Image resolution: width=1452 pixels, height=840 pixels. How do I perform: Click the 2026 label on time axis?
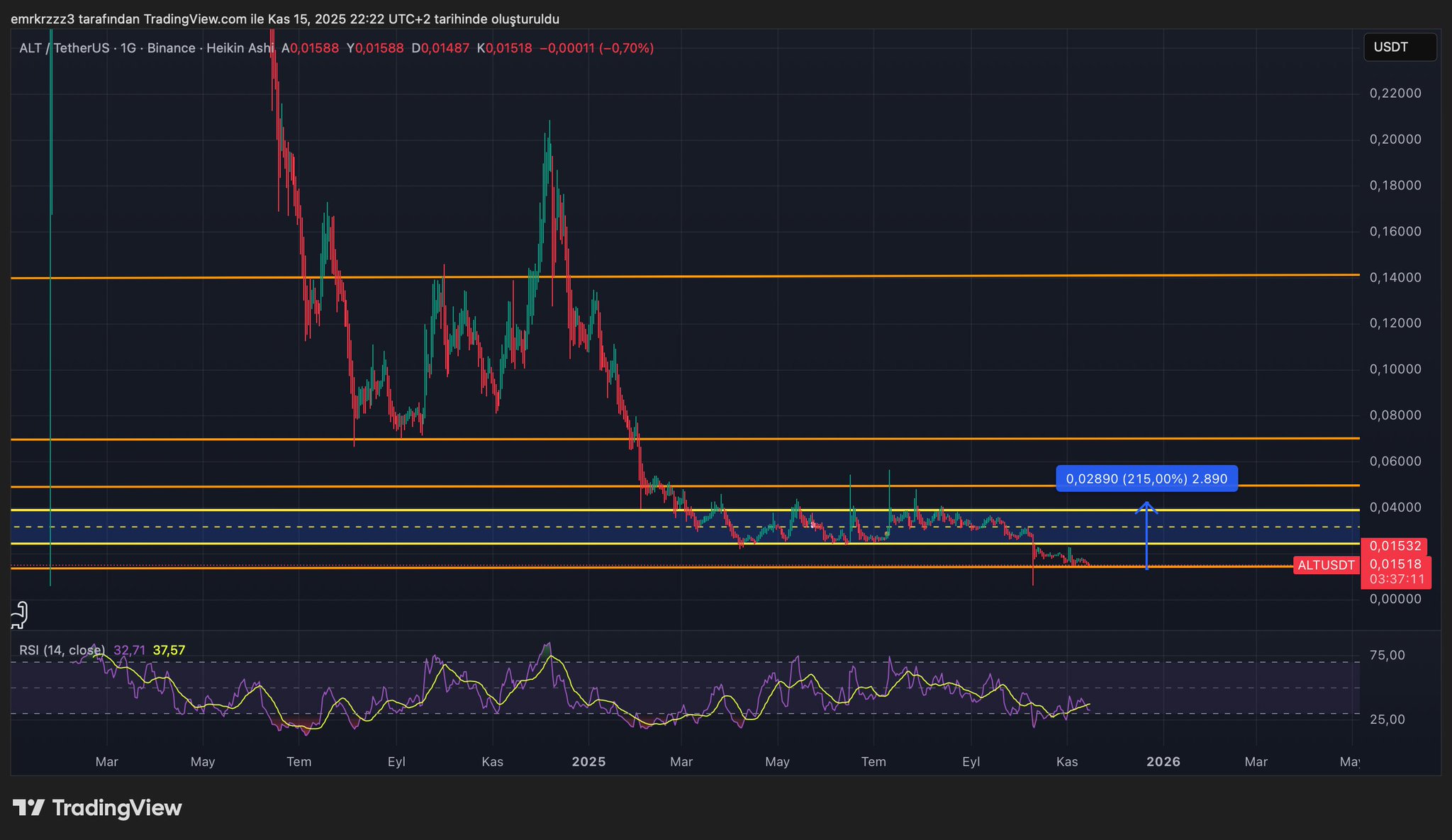1163,761
